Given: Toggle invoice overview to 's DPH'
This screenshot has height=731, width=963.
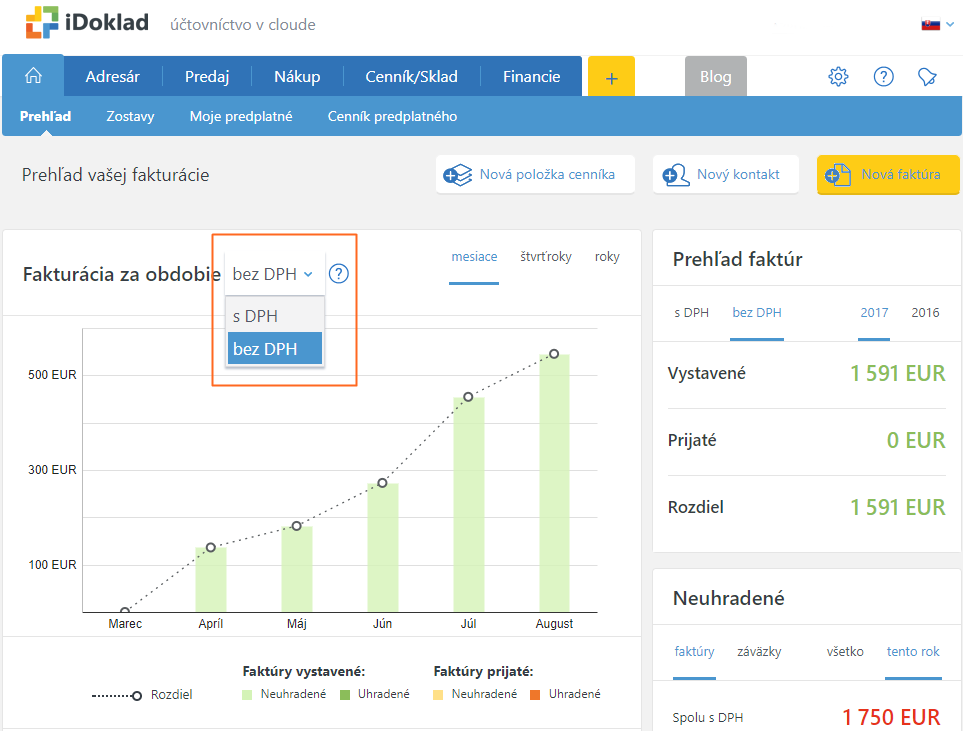Looking at the screenshot, I should (691, 313).
